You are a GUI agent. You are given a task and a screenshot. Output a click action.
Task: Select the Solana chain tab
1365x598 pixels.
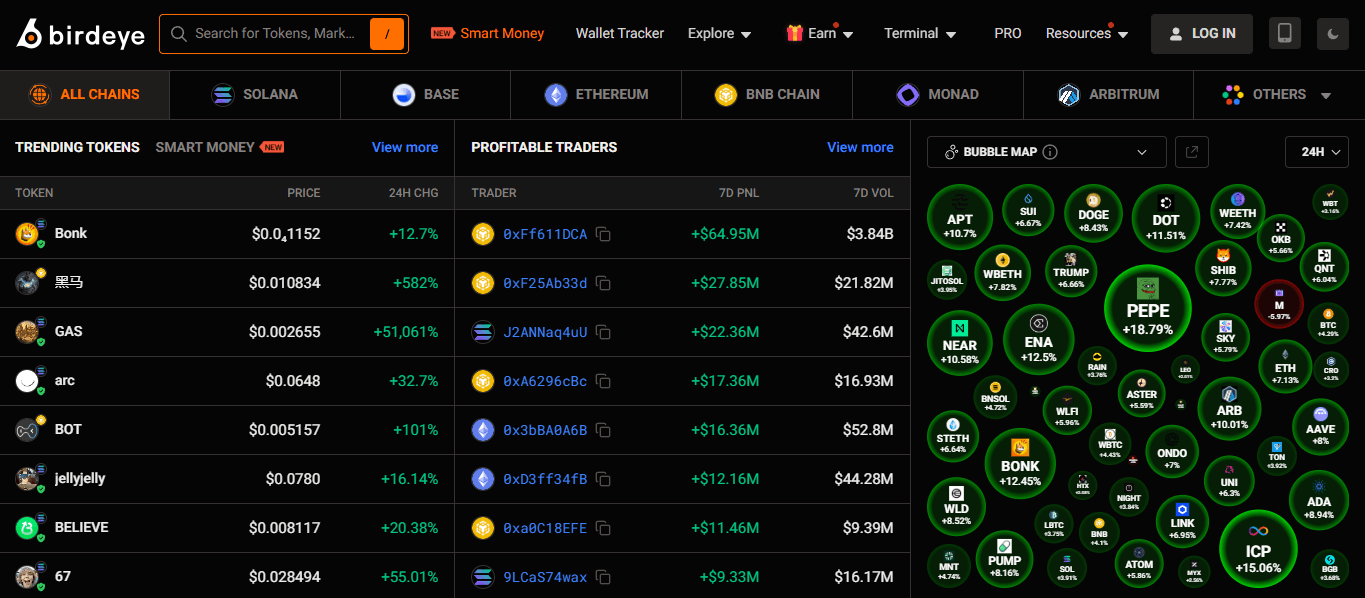tap(255, 95)
